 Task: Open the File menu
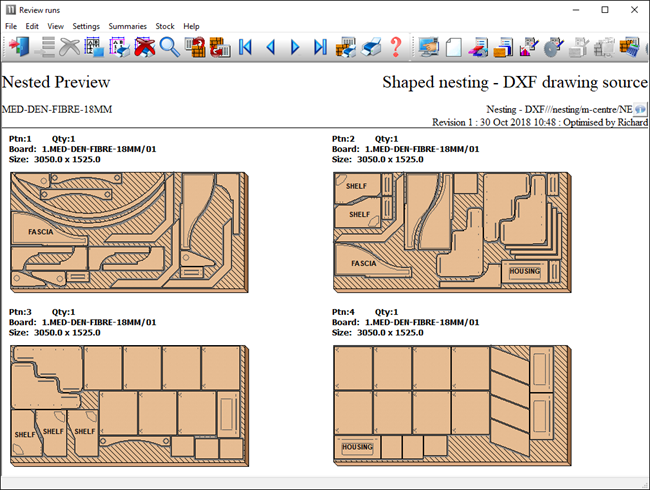(x=11, y=26)
